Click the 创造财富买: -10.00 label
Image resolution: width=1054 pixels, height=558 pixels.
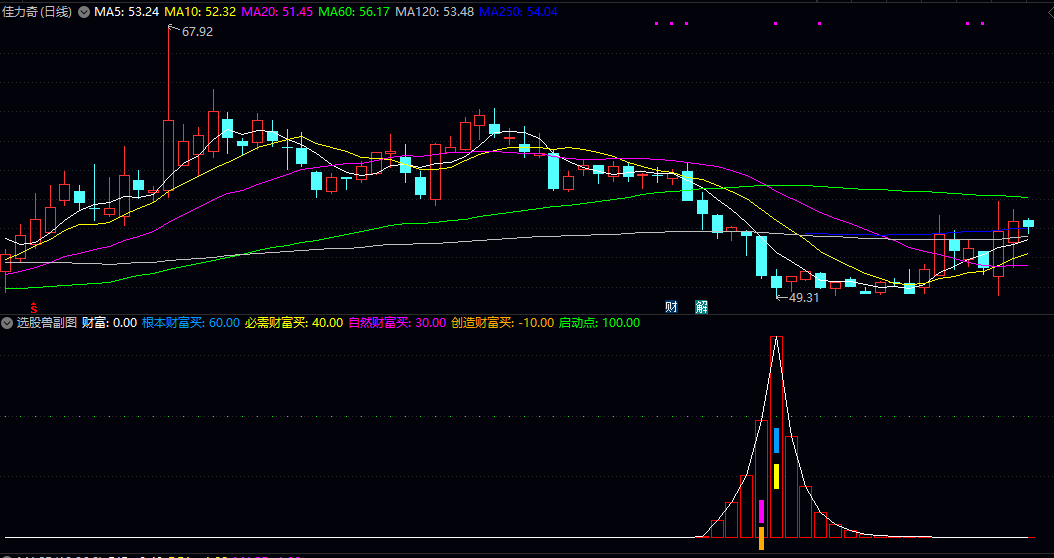pyautogui.click(x=503, y=323)
